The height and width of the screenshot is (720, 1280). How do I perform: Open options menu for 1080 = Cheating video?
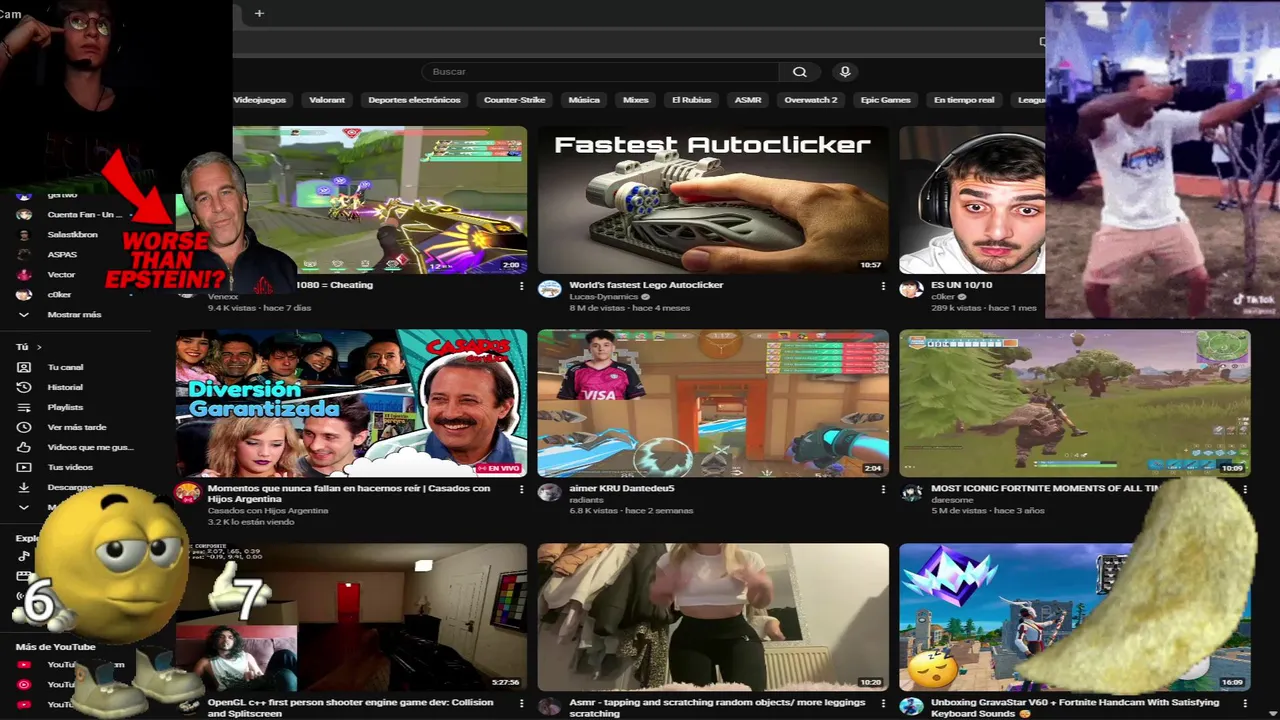tap(521, 286)
